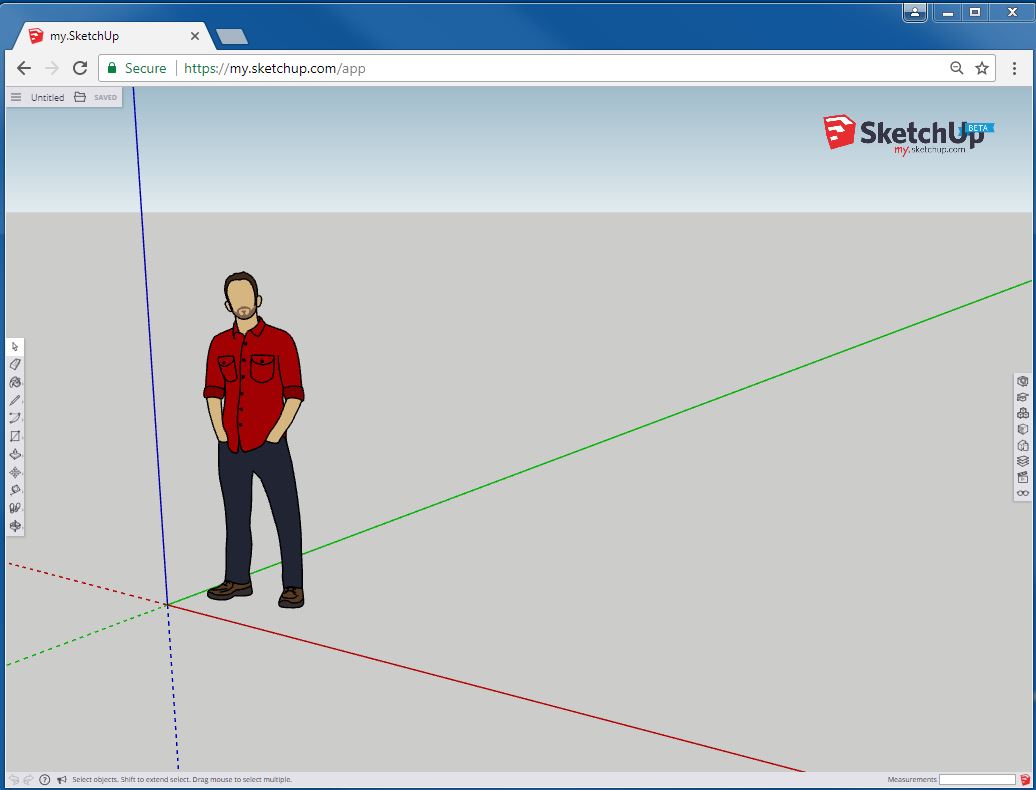Image resolution: width=1036 pixels, height=790 pixels.
Task: Click the Measurements input box
Action: (x=977, y=779)
